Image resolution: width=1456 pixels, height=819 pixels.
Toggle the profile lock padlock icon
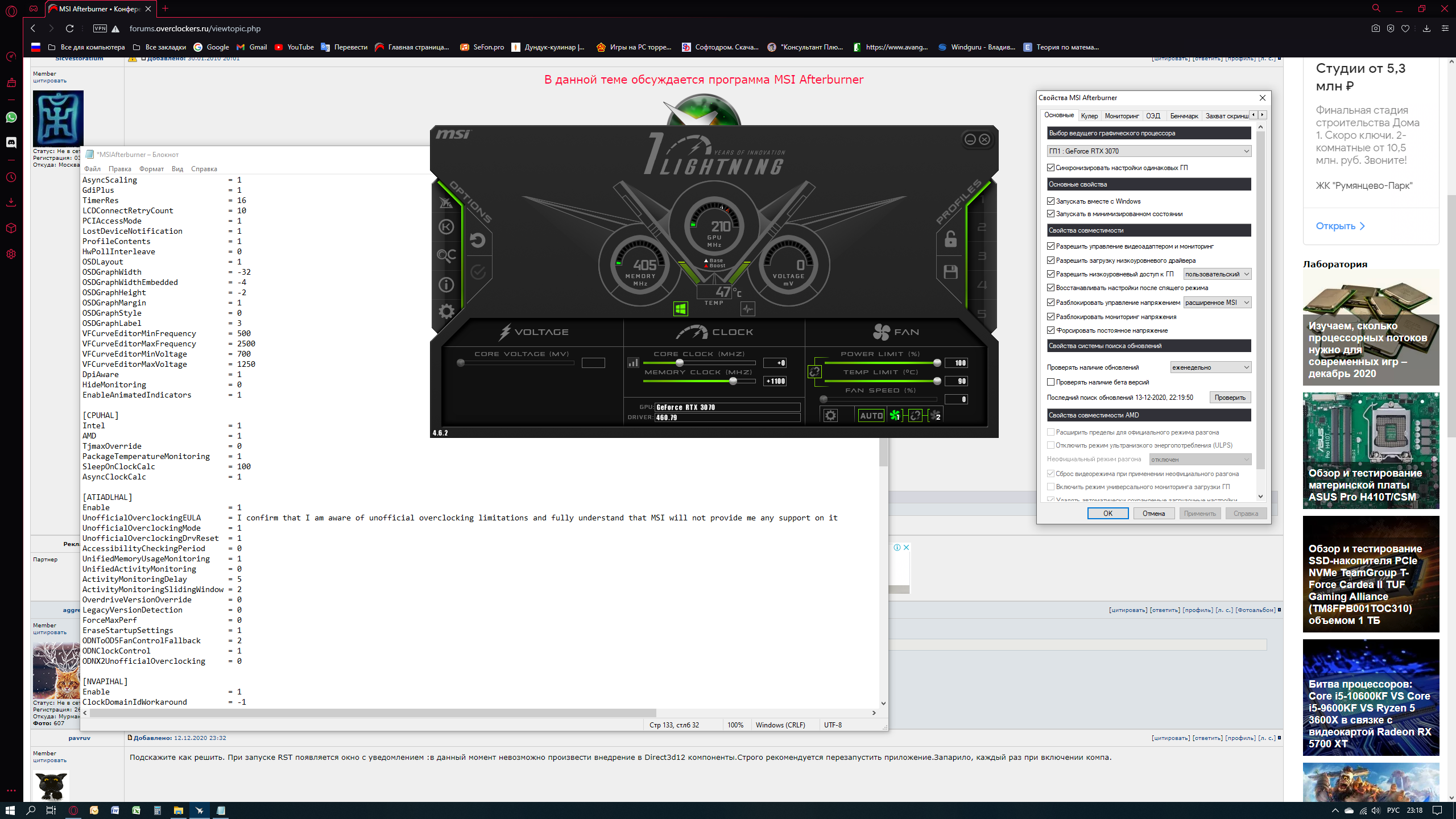click(950, 239)
